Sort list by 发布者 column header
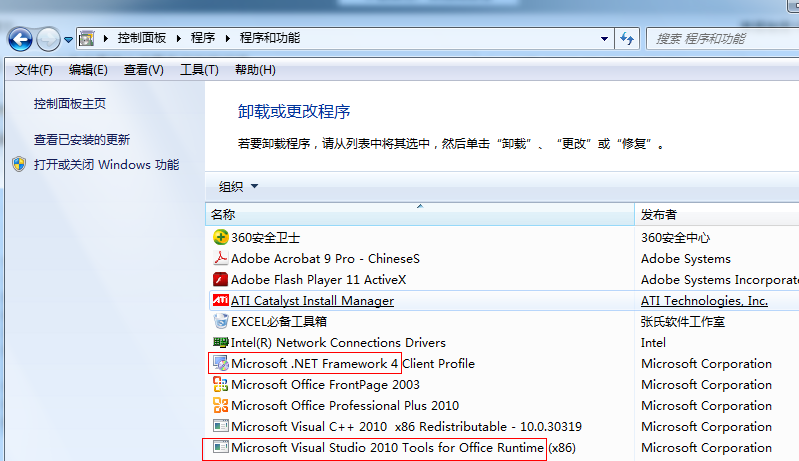The width and height of the screenshot is (799, 461). pos(716,215)
